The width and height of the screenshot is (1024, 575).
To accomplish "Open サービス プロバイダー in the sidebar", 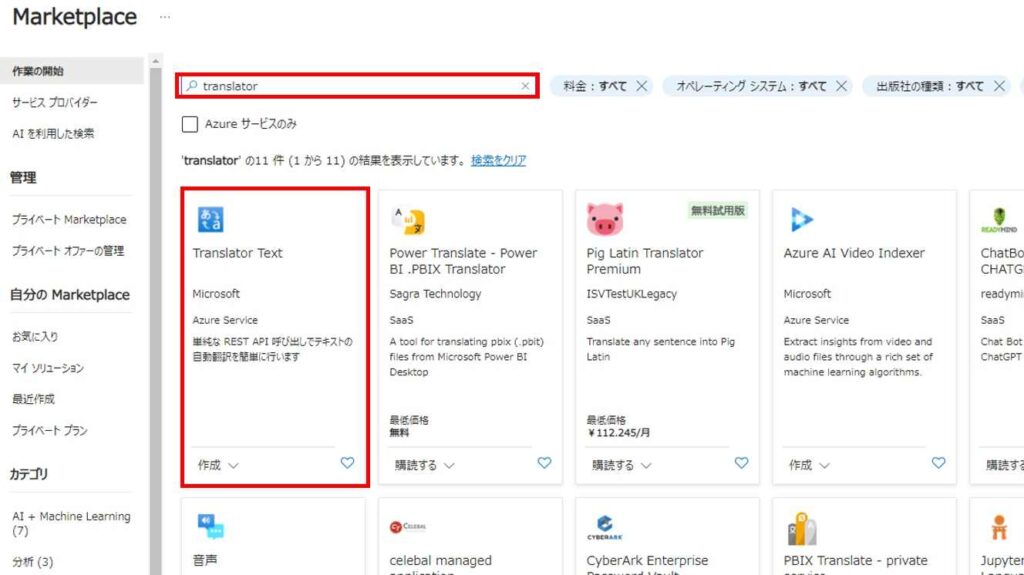I will point(55,102).
